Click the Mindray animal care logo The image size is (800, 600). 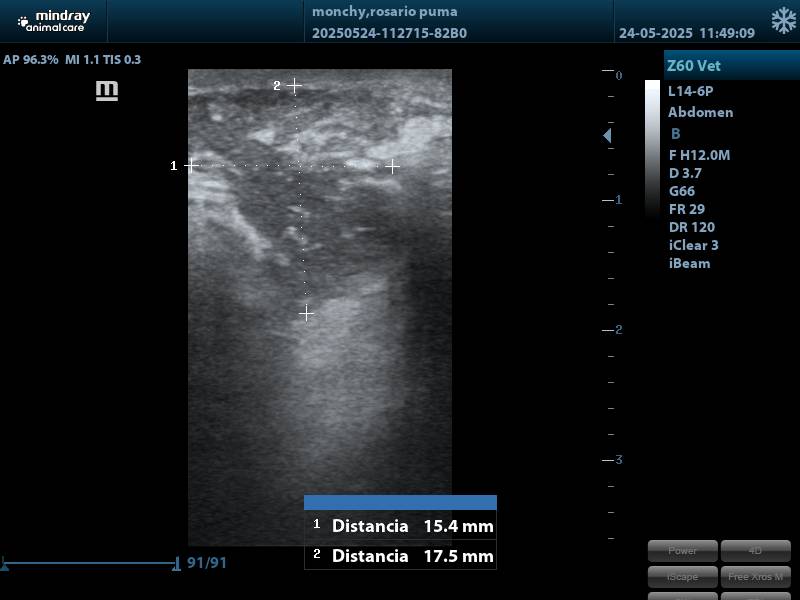click(x=54, y=21)
